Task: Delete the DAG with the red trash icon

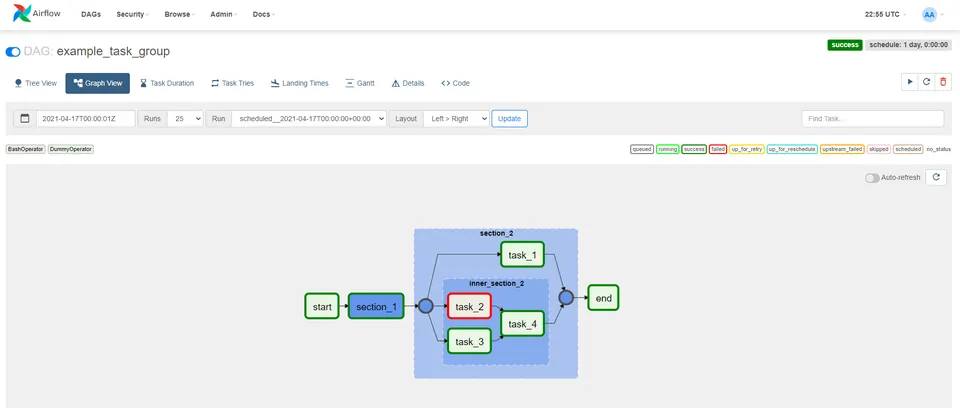Action: pos(943,81)
